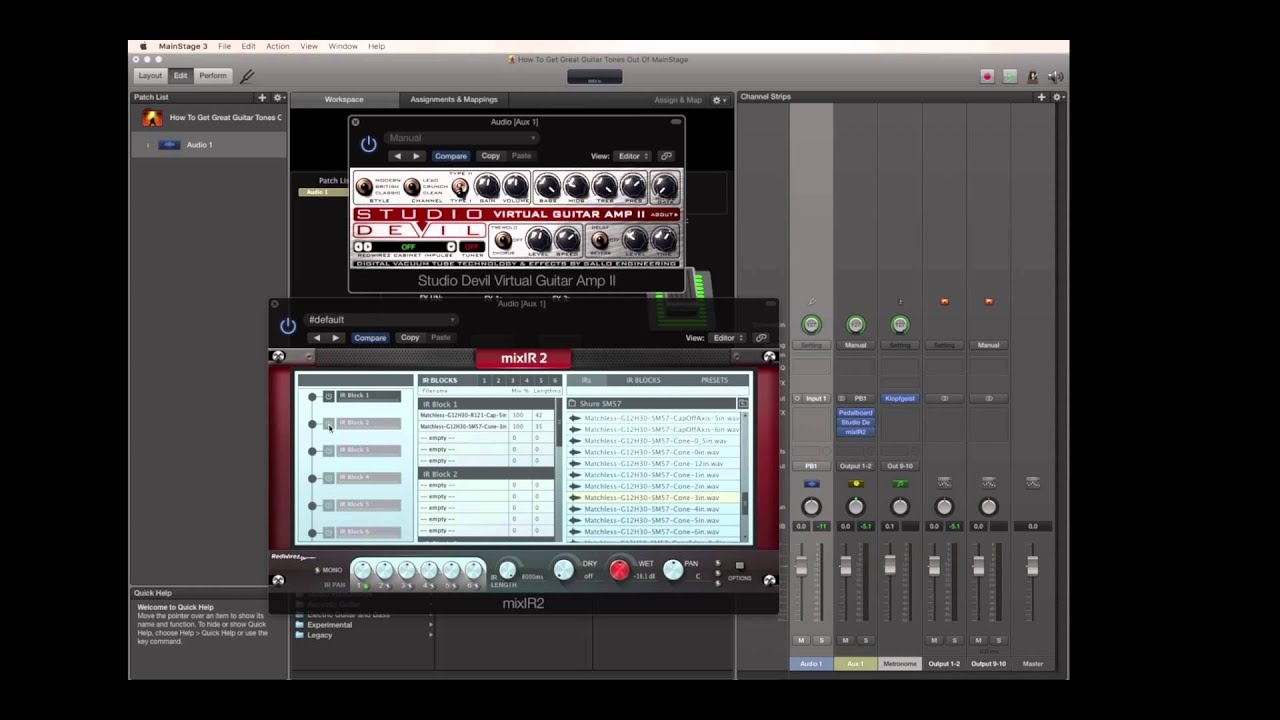Switch to the PRESETS tab in mixIR2
This screenshot has height=720, width=1280.
click(x=714, y=380)
